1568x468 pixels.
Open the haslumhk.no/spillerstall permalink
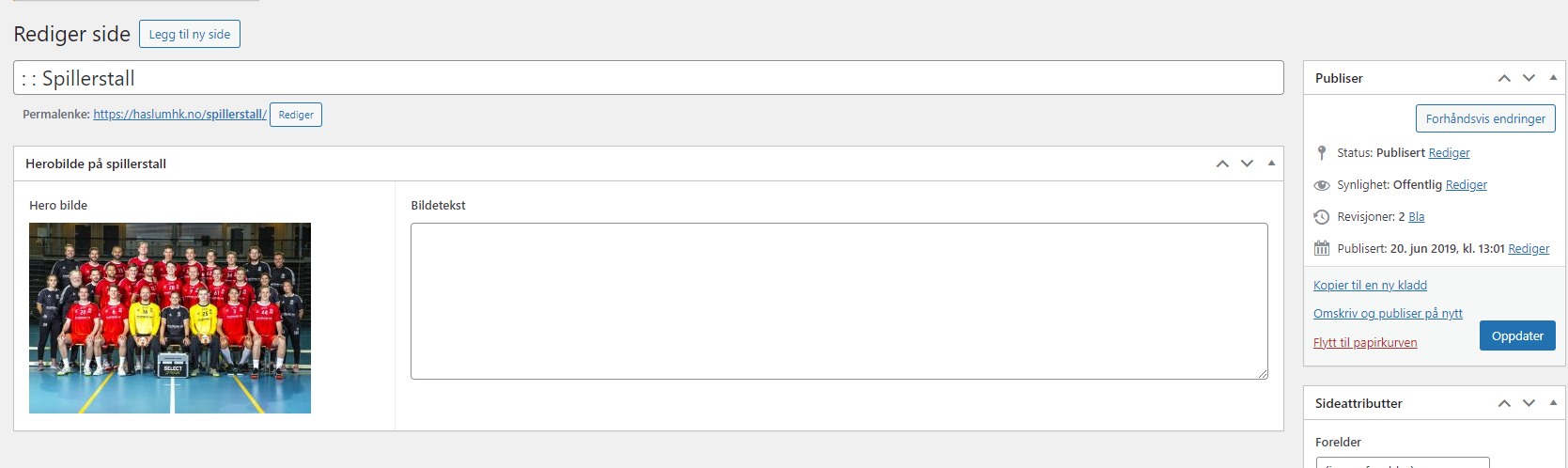(179, 115)
